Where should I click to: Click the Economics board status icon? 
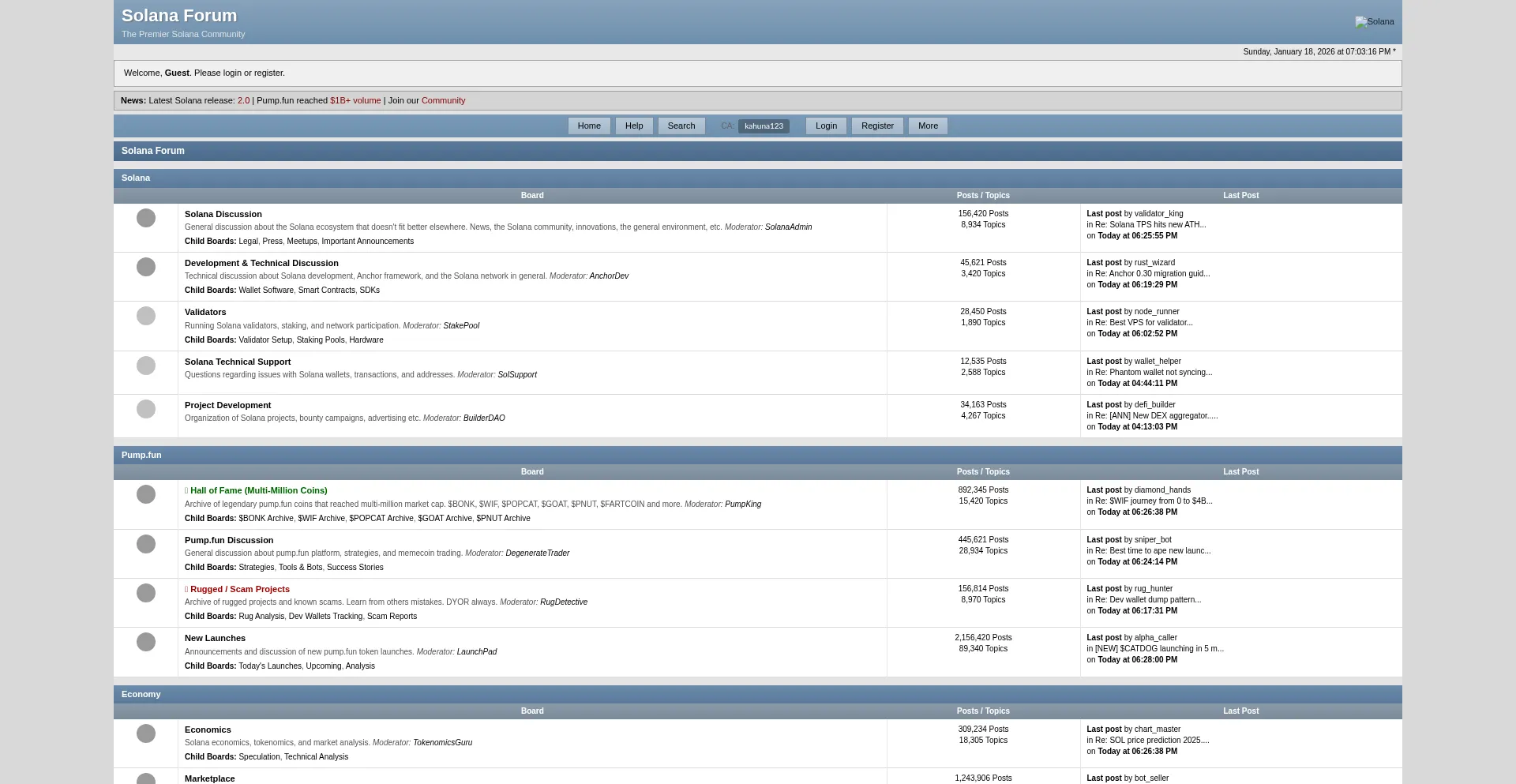pos(146,733)
